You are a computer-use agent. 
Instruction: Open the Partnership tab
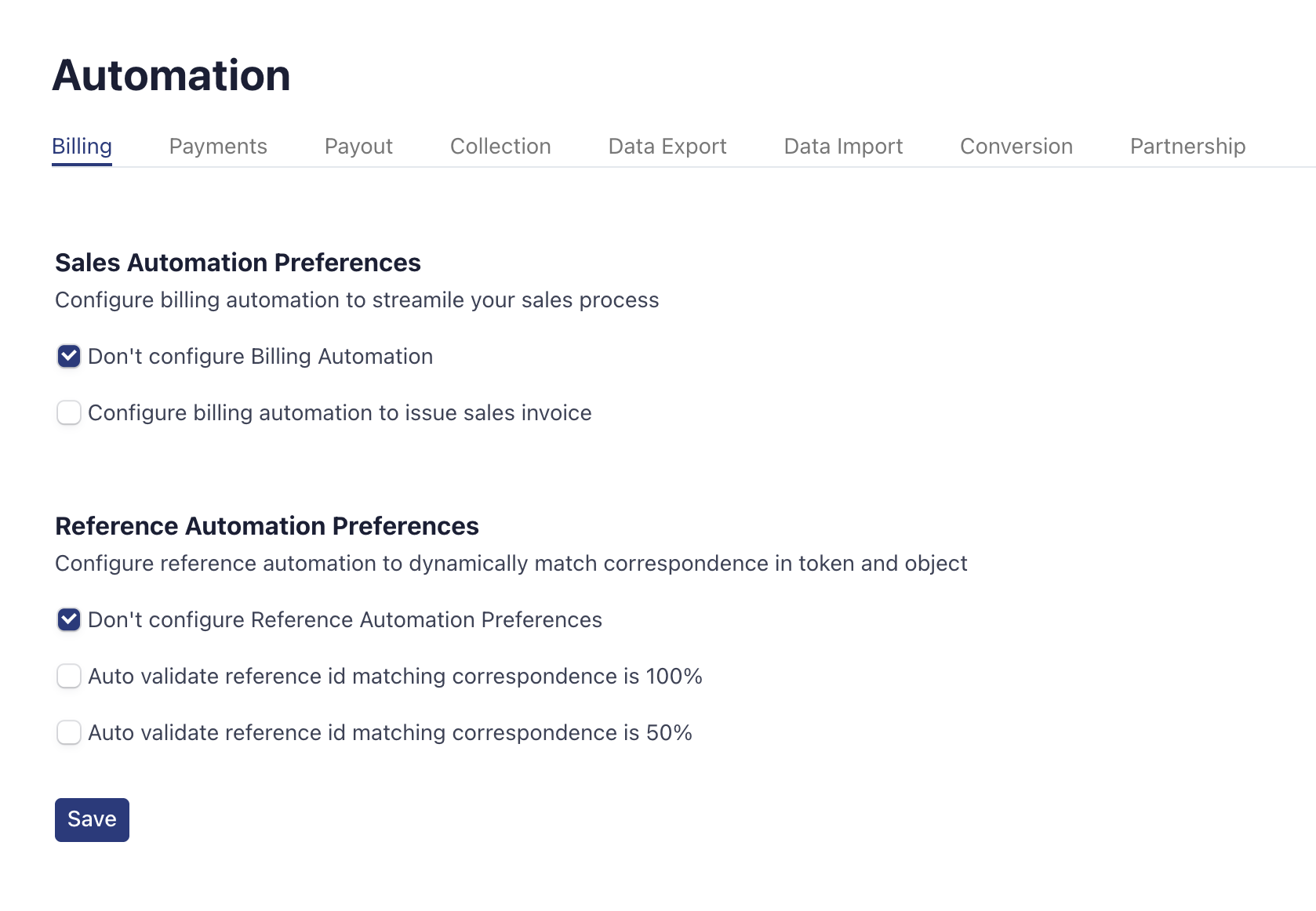pyautogui.click(x=1187, y=147)
